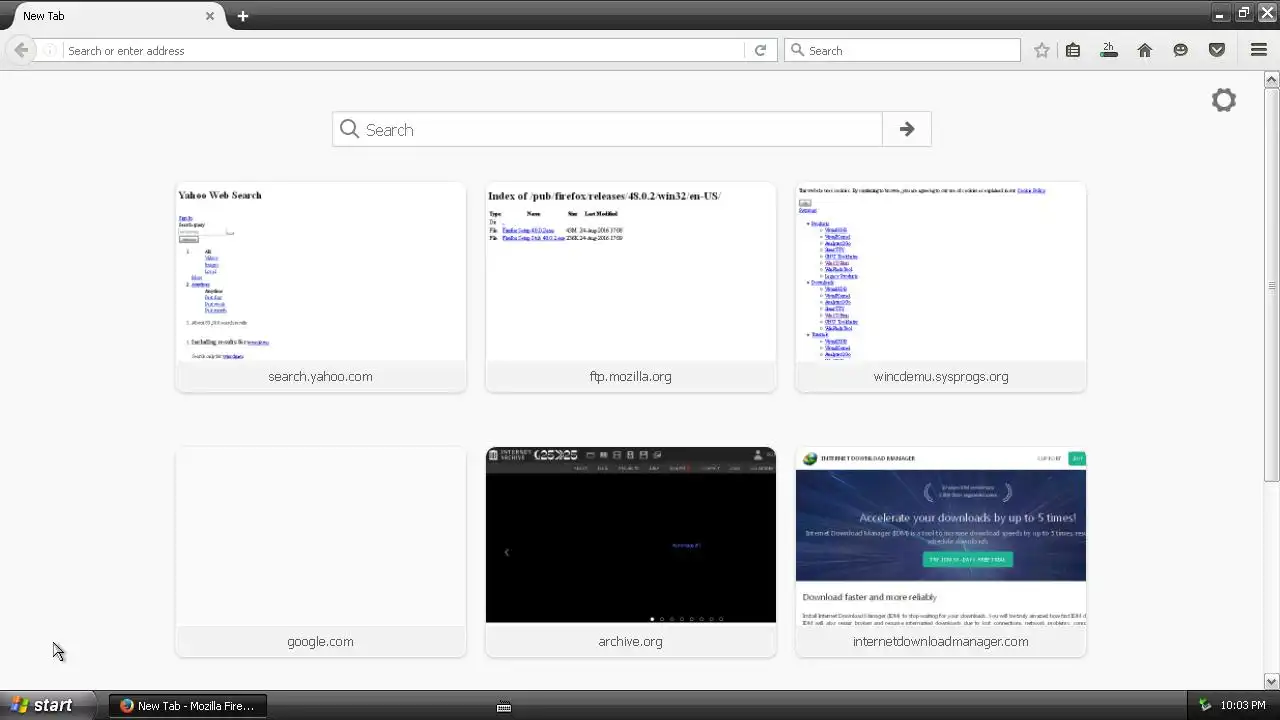Close the New Tab tab
Screen dimensions: 1280x720
(x=210, y=16)
